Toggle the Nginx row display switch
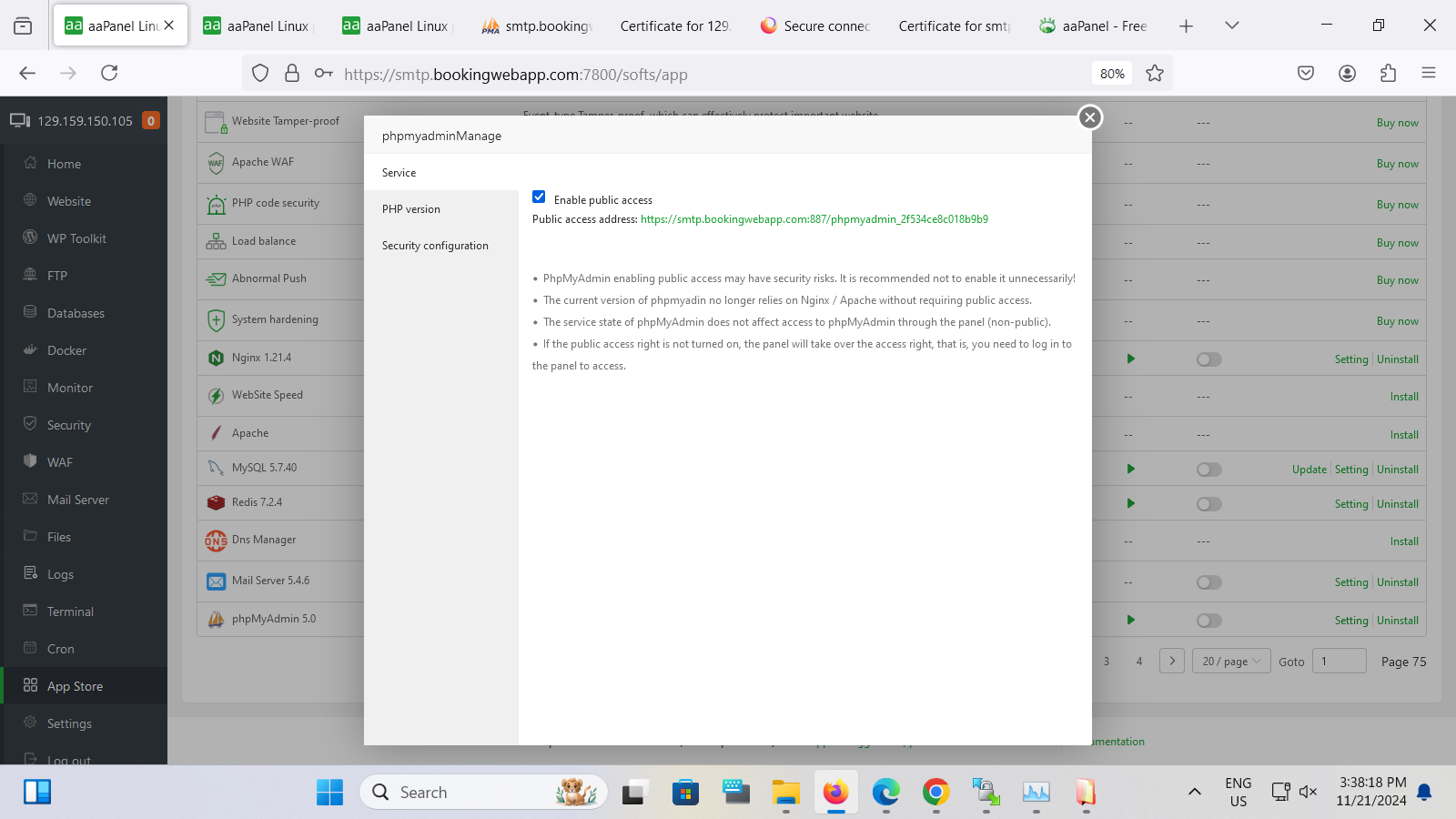 pyautogui.click(x=1208, y=359)
